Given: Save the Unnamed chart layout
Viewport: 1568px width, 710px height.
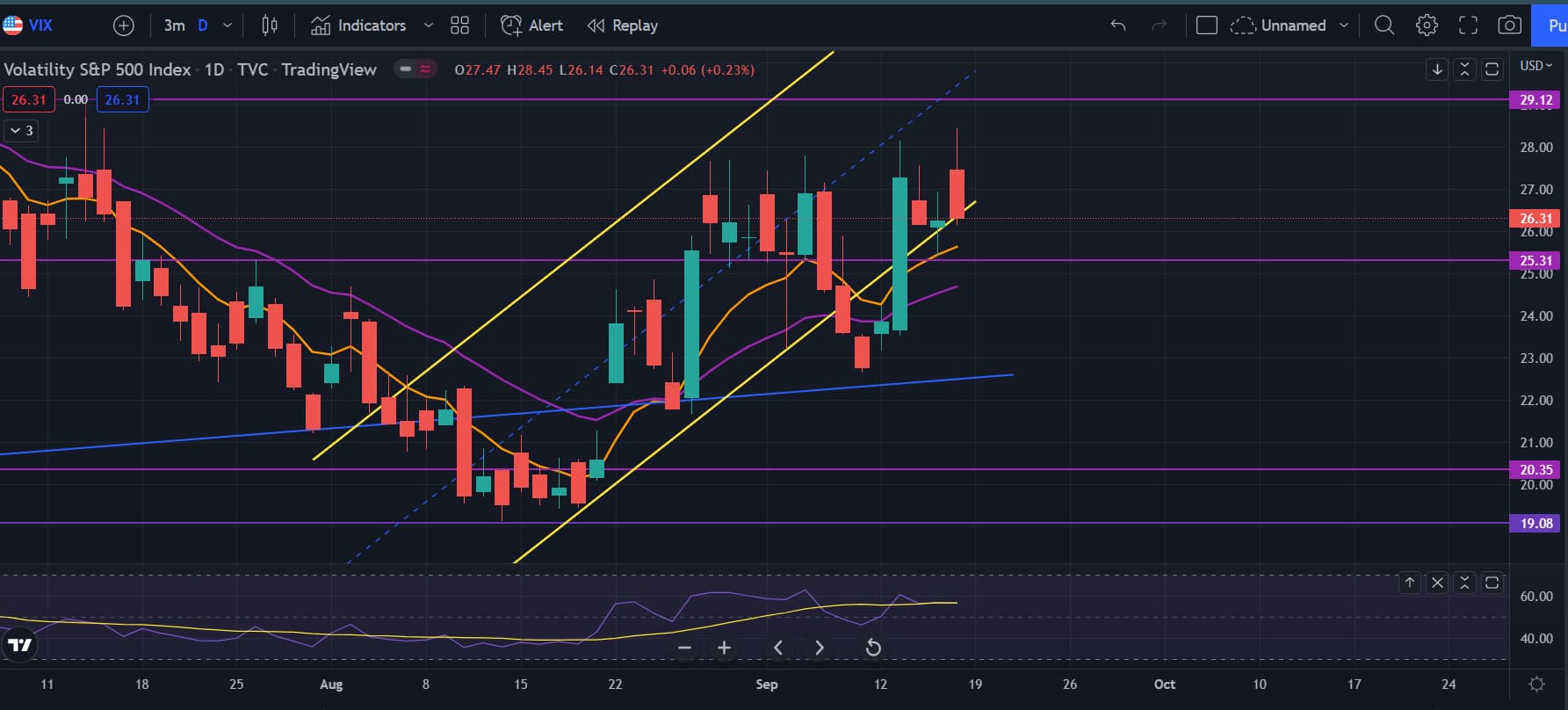Looking at the screenshot, I should pyautogui.click(x=1278, y=25).
